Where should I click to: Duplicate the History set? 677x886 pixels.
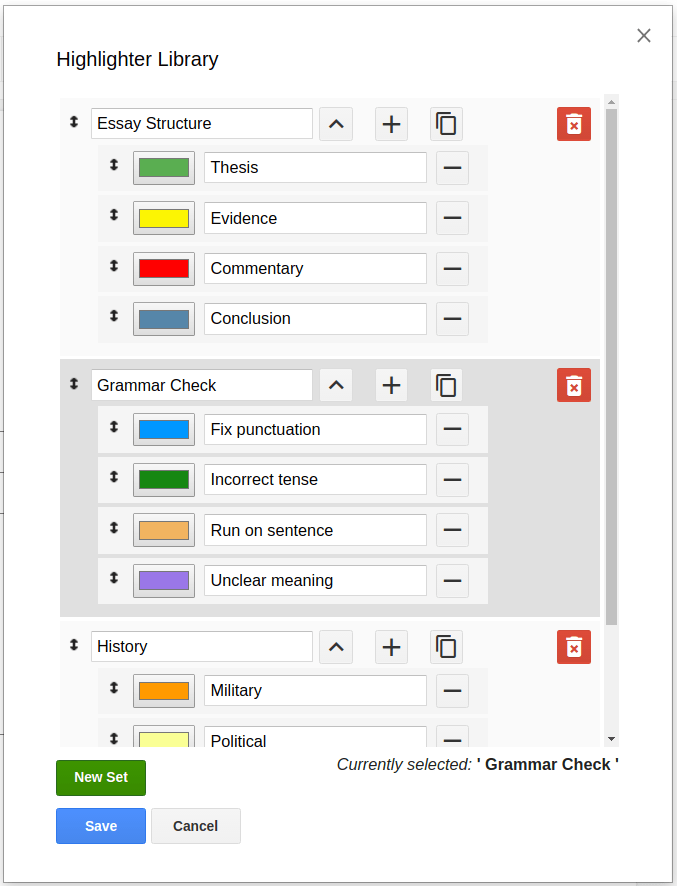tap(446, 647)
